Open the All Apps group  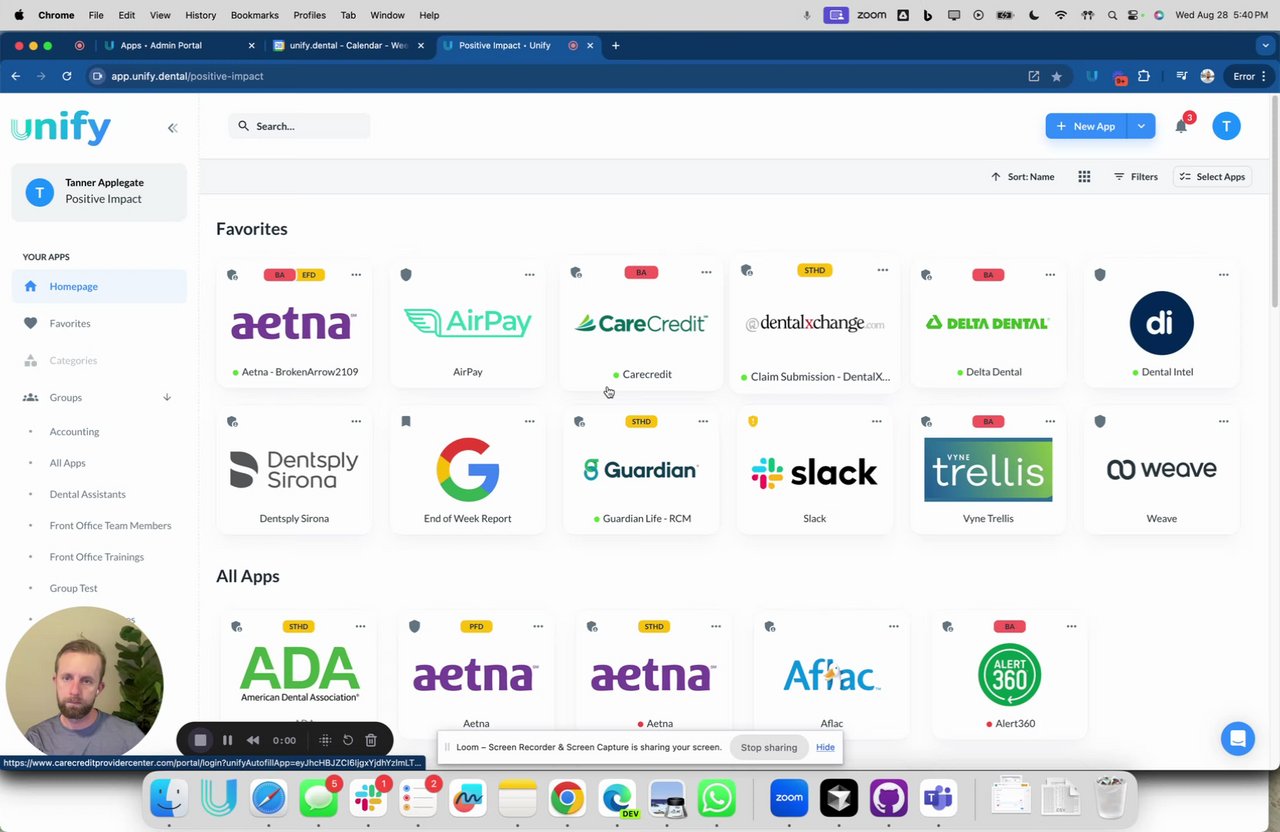[x=67, y=463]
